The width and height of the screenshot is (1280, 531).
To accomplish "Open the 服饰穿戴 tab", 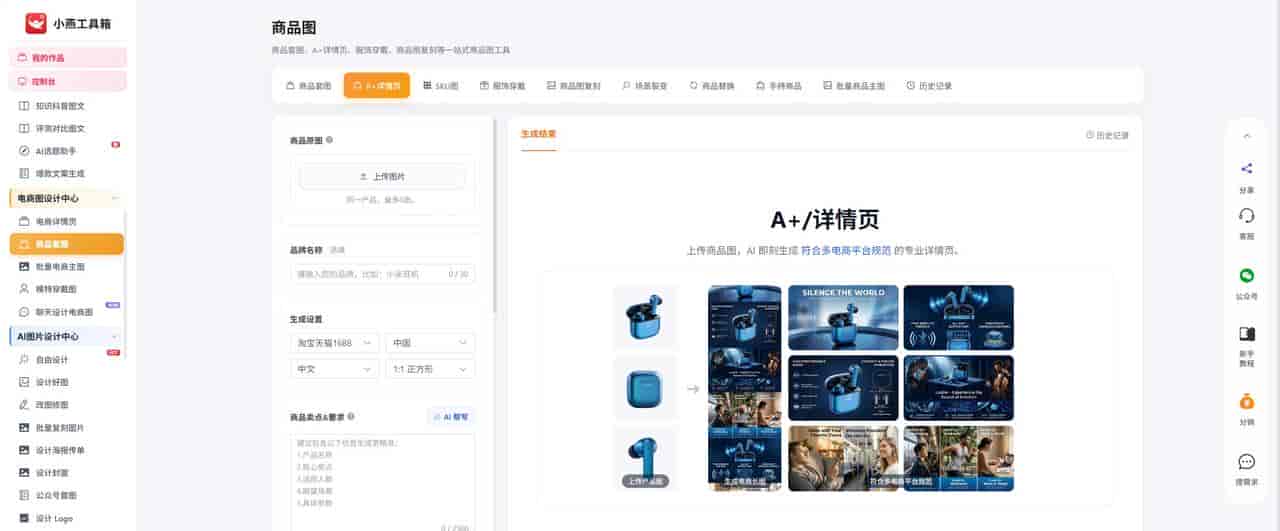I will tap(503, 86).
